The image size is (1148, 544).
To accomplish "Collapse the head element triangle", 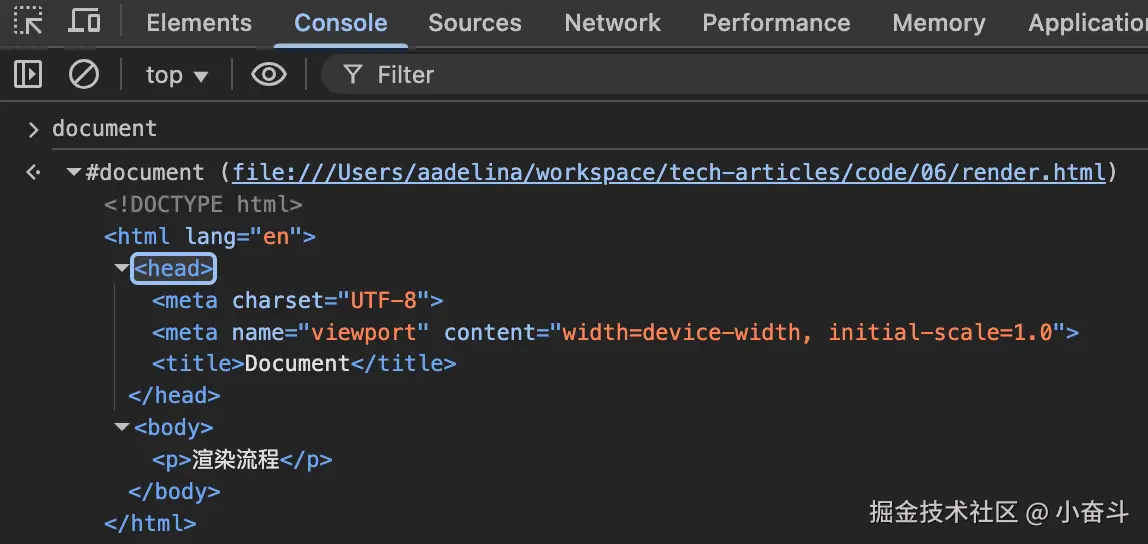I will (122, 268).
